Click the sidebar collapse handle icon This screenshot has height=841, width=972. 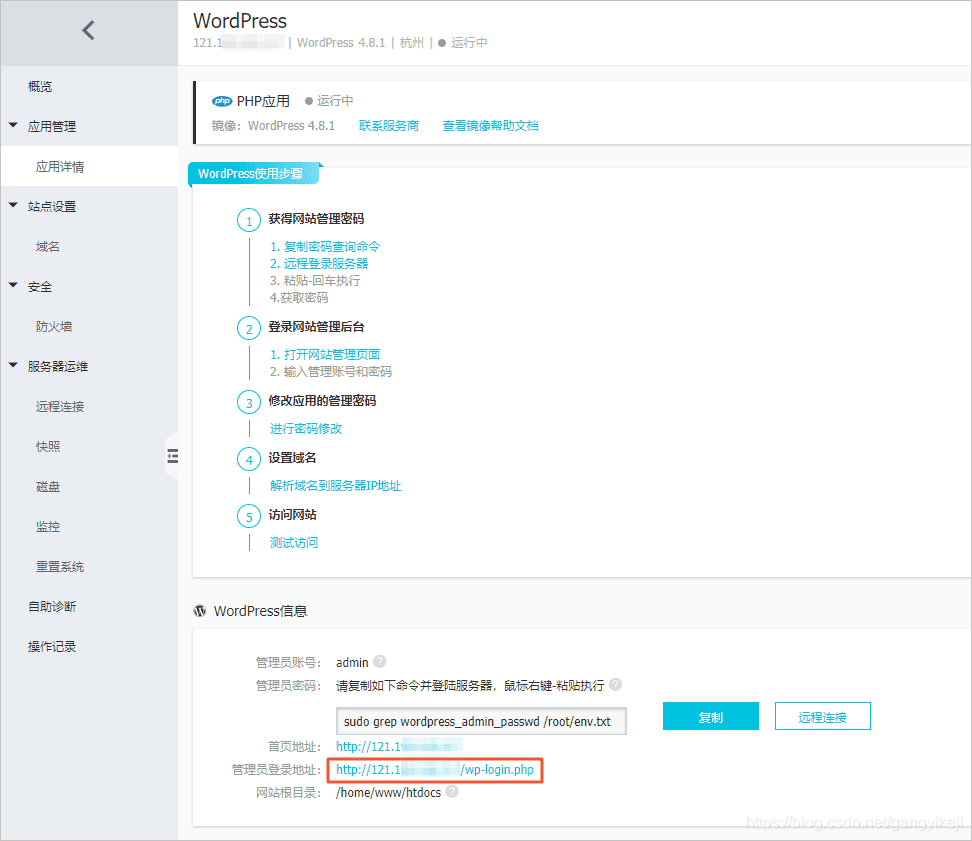pos(172,456)
